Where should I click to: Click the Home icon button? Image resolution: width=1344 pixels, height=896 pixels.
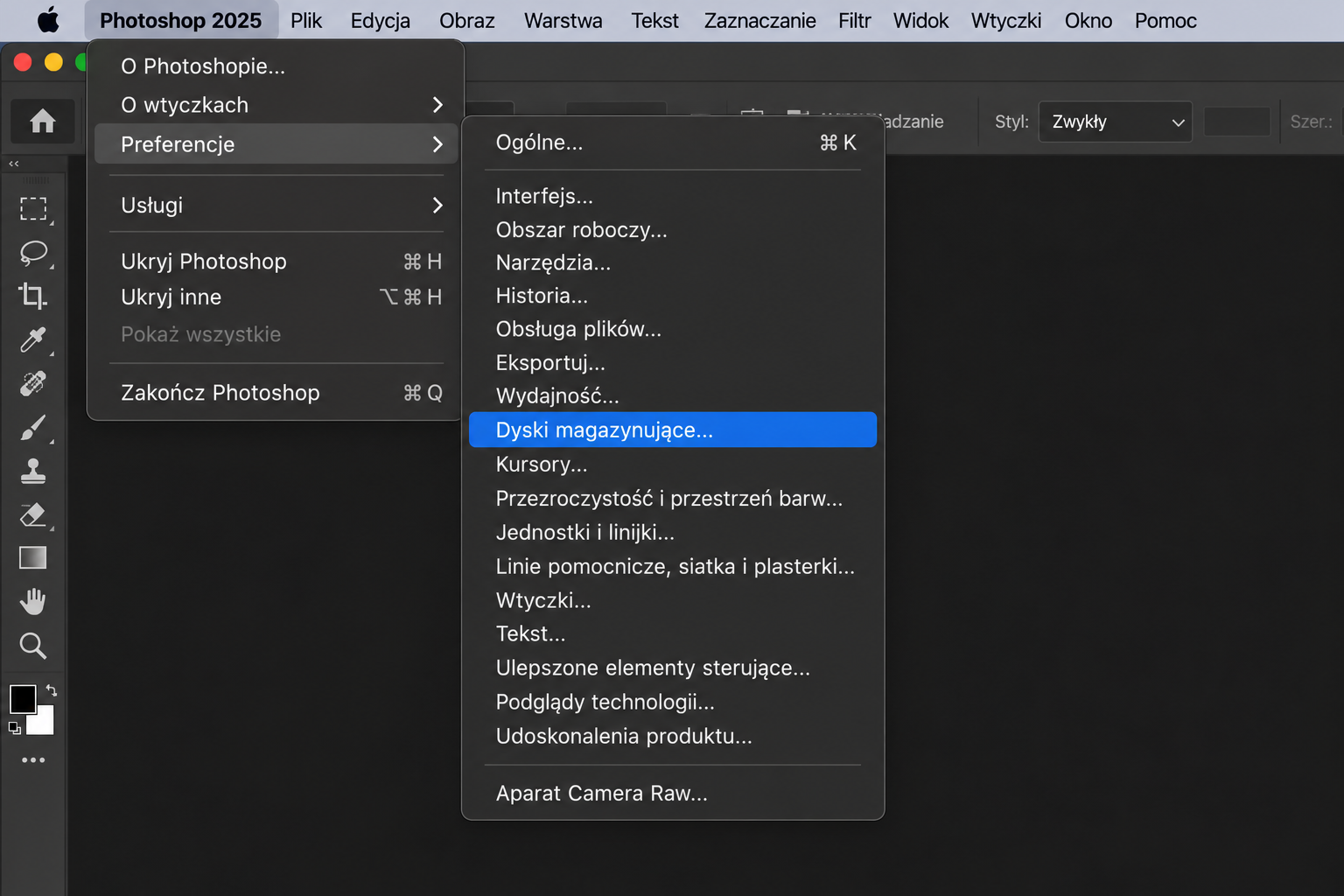click(x=42, y=121)
